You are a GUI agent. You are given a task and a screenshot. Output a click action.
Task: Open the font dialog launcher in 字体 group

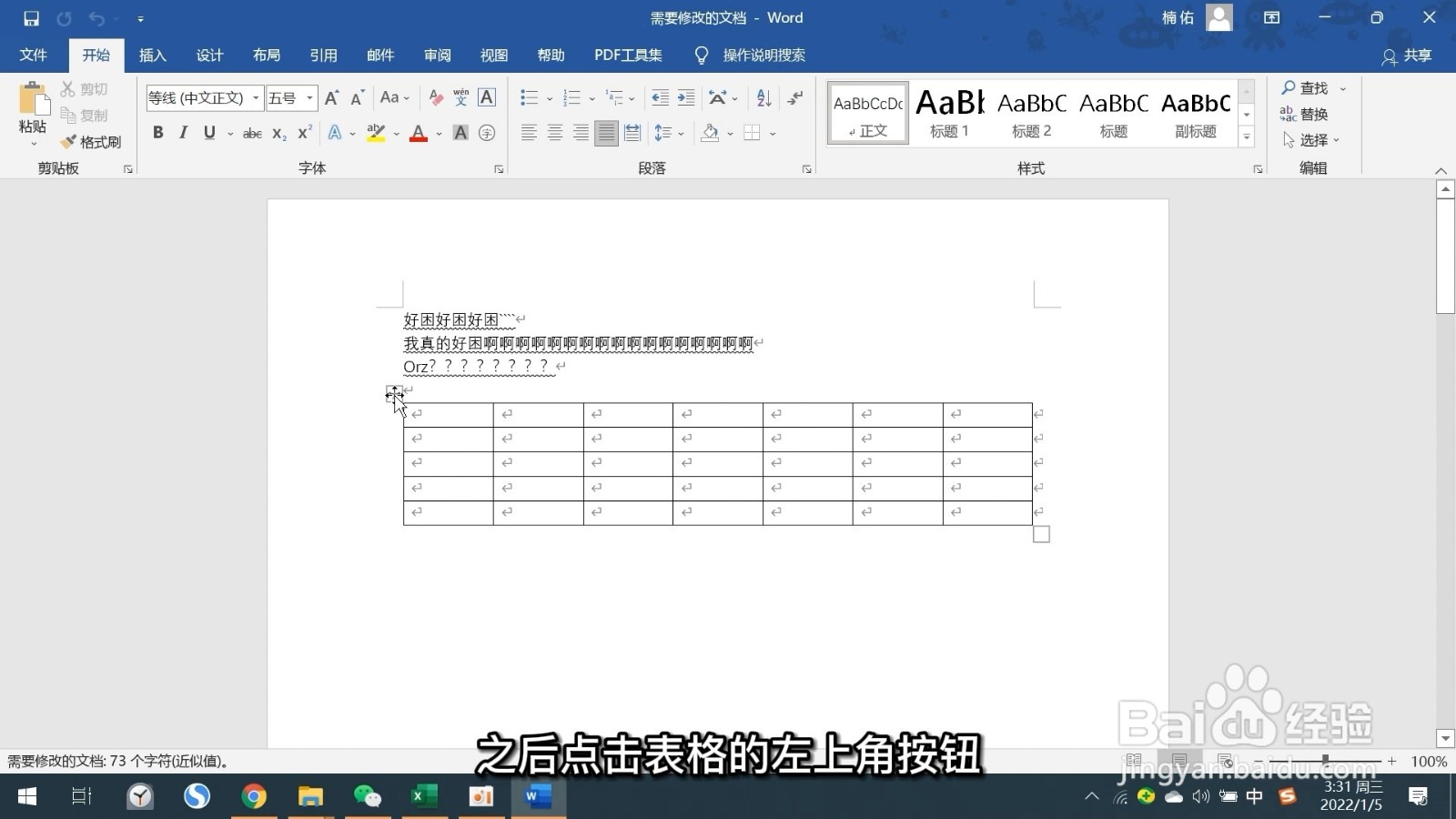pos(499,169)
